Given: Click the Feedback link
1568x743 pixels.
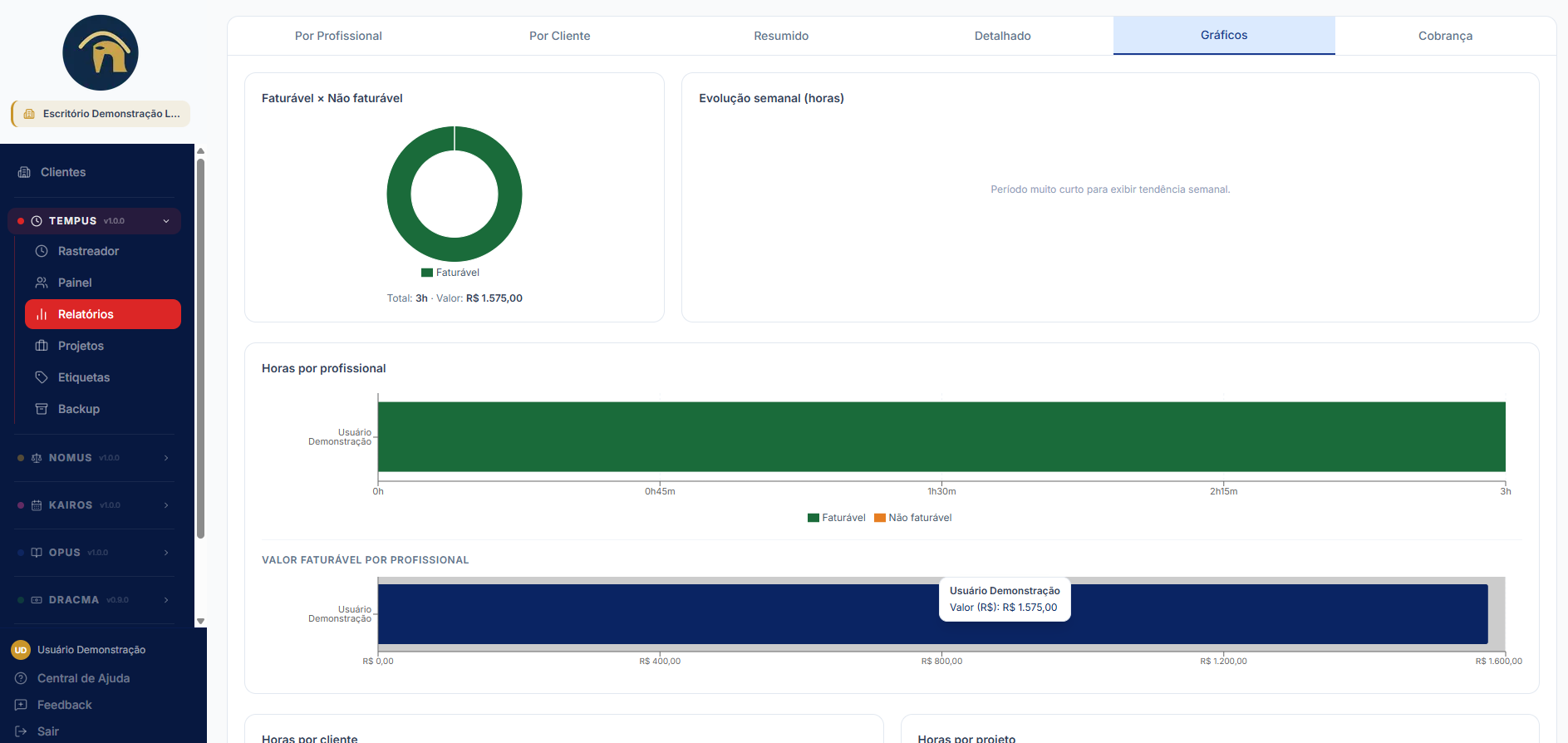Looking at the screenshot, I should click(65, 705).
